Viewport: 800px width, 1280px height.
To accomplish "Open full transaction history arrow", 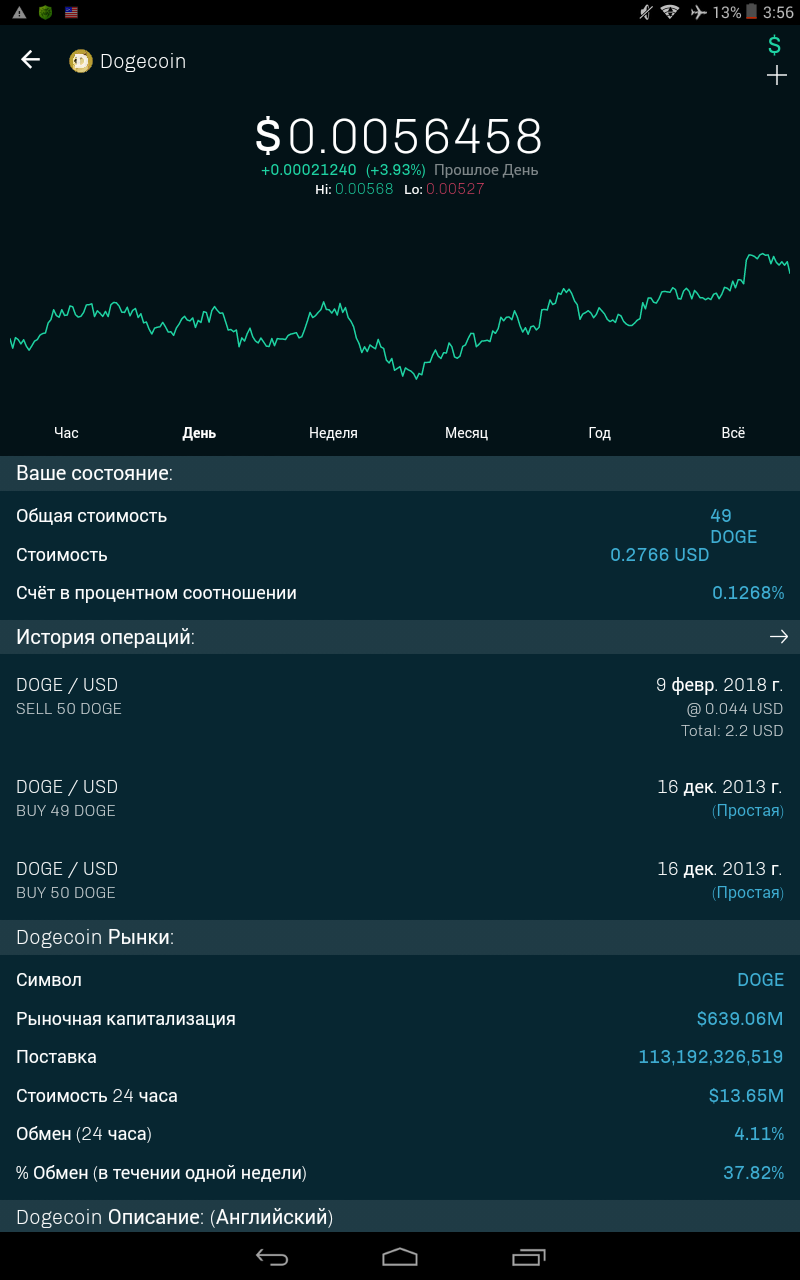I will (779, 637).
